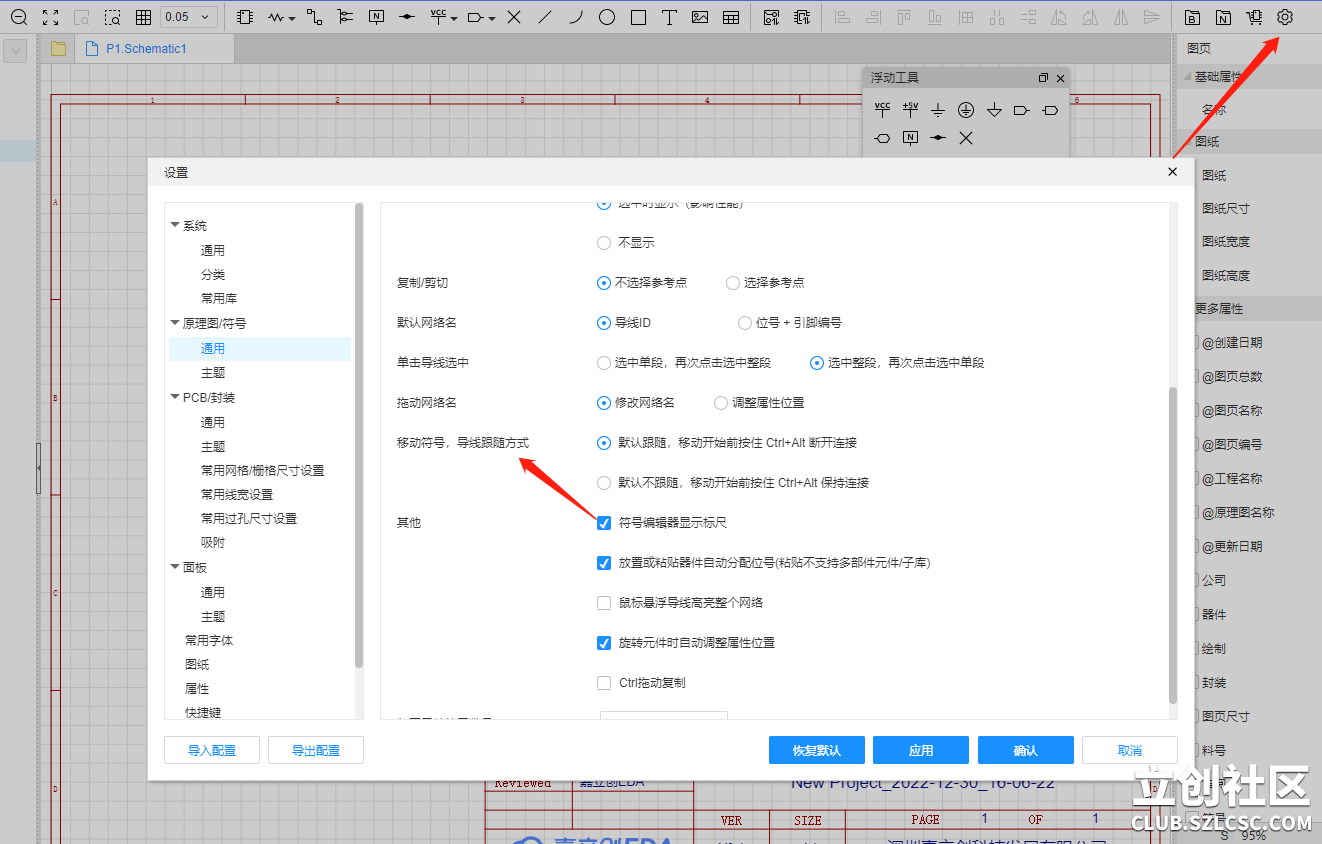Enable 鼠标悬浮导线高亮整个网络 checkbox
The image size is (1322, 844).
[604, 603]
